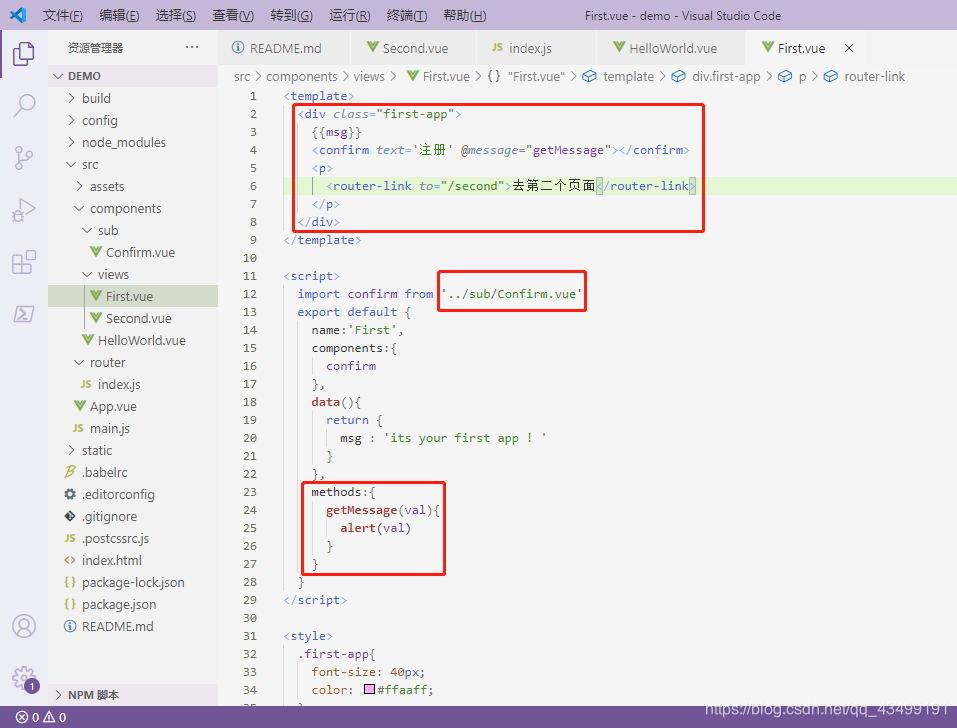This screenshot has height=728, width=957.
Task: Click the warnings count in status bar
Action: (55, 718)
